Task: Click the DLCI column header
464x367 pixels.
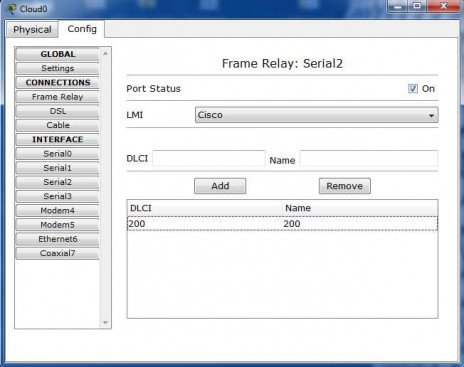Action: (205, 208)
